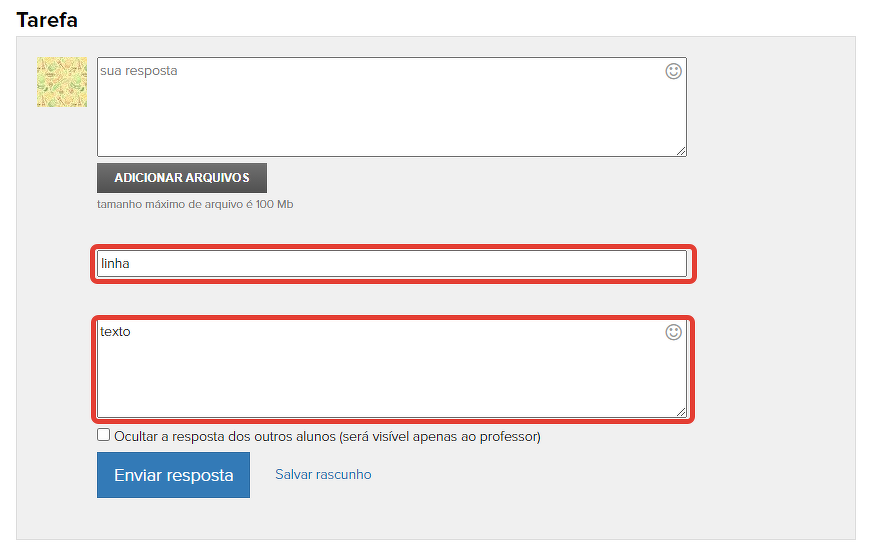Submit with the 'Enviar resposta' button

coord(173,475)
